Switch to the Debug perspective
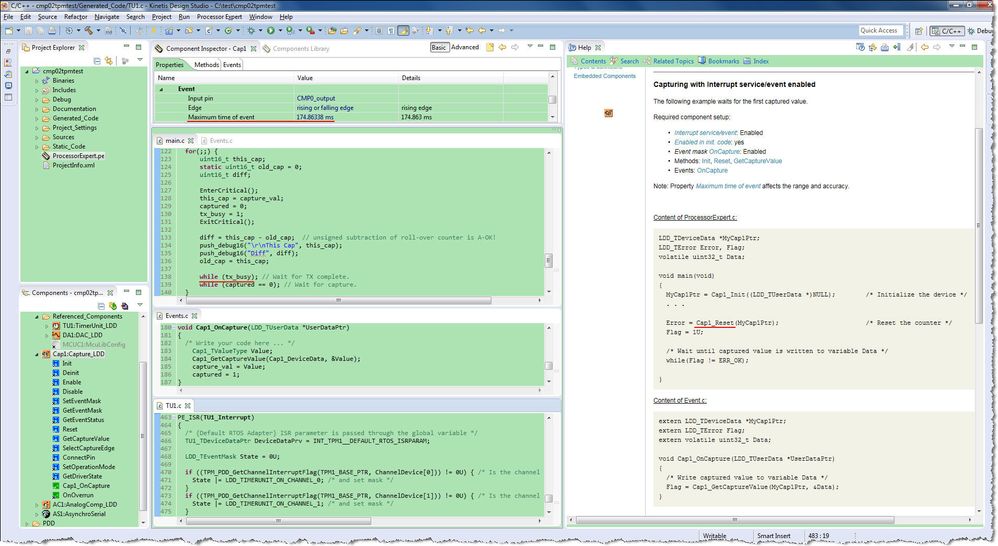The height and width of the screenshot is (546, 998). [982, 31]
